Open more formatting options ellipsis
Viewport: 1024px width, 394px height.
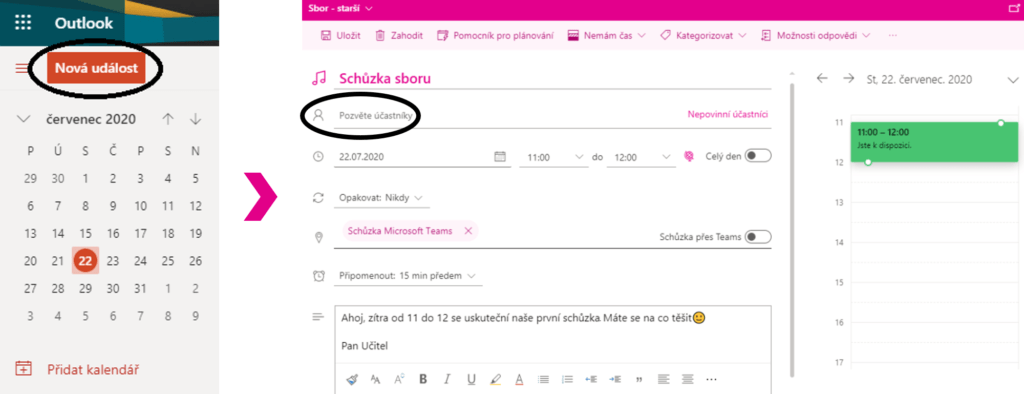coord(711,379)
